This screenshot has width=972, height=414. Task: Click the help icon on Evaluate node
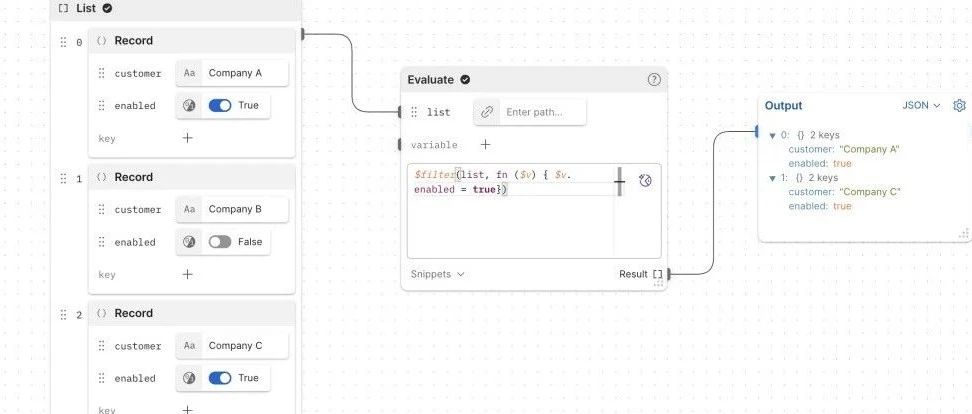[x=654, y=80]
